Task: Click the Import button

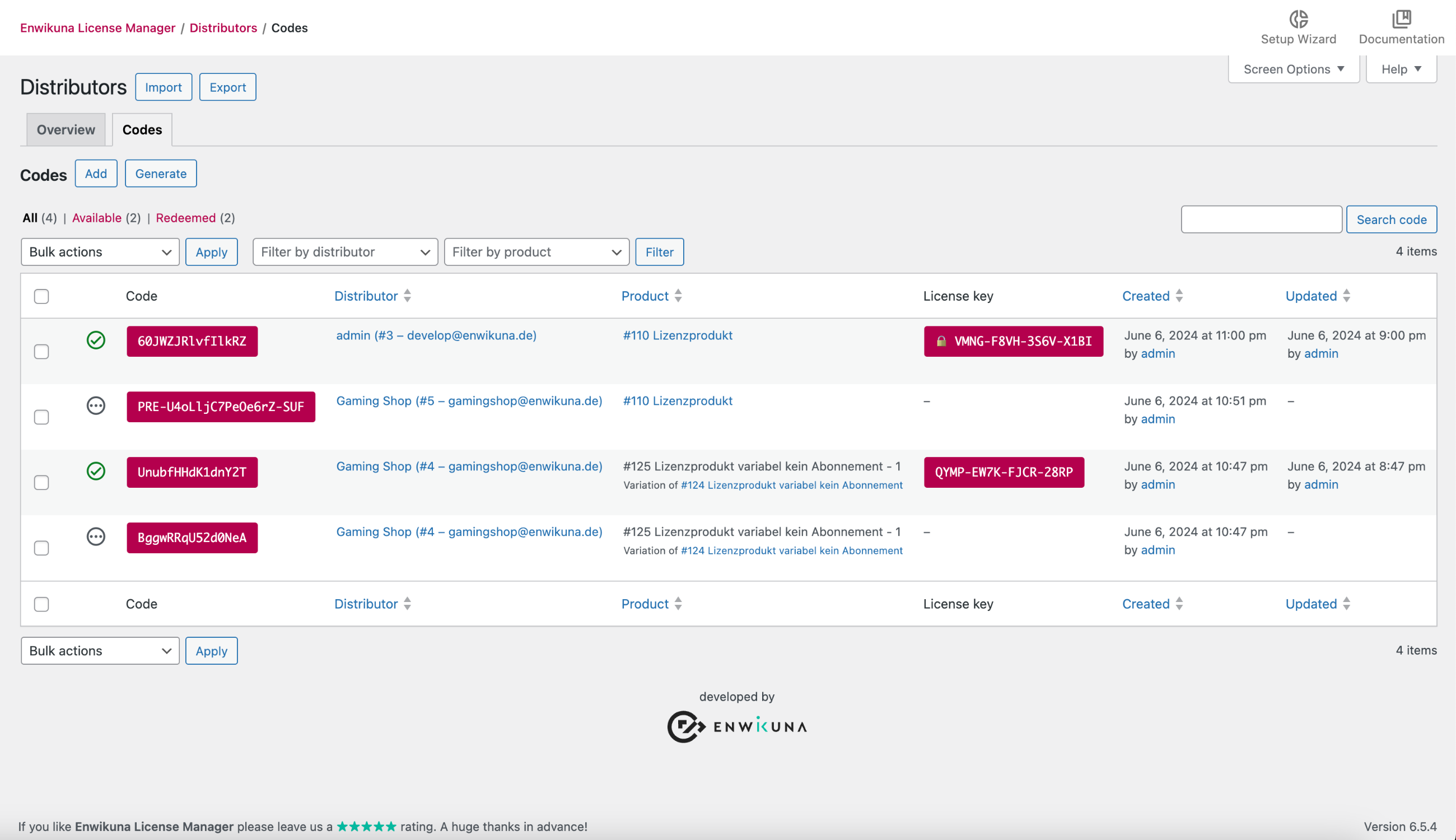Action: click(x=164, y=87)
